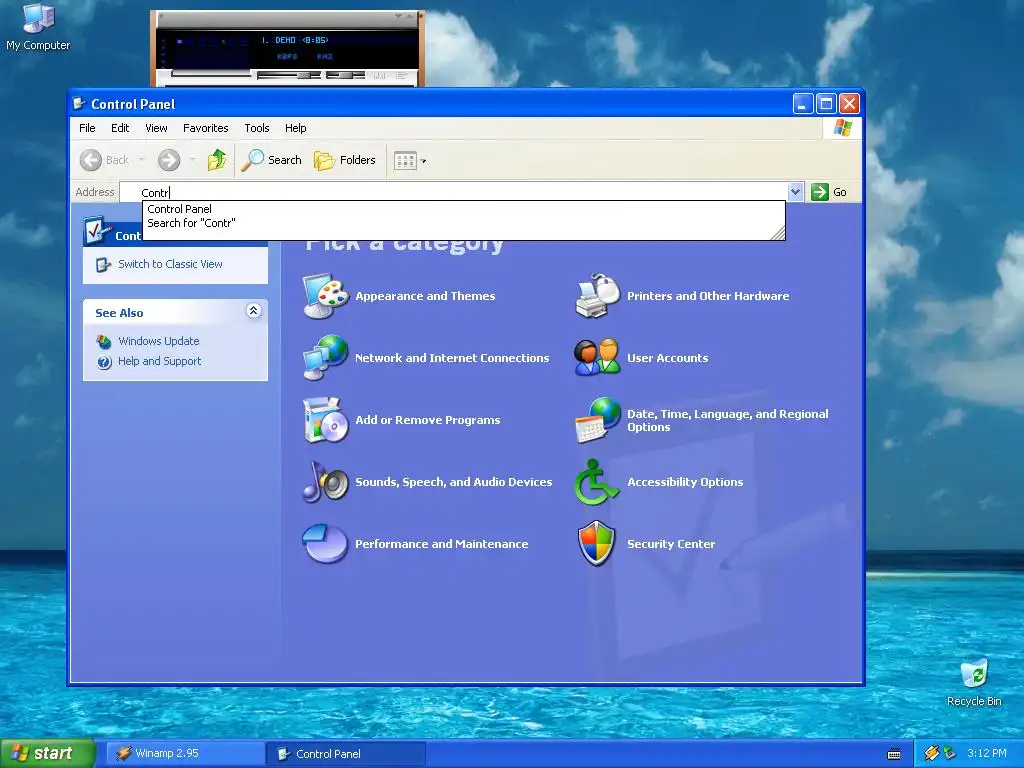The height and width of the screenshot is (768, 1024).
Task: Click the keyboard icon in taskbar
Action: click(x=894, y=754)
